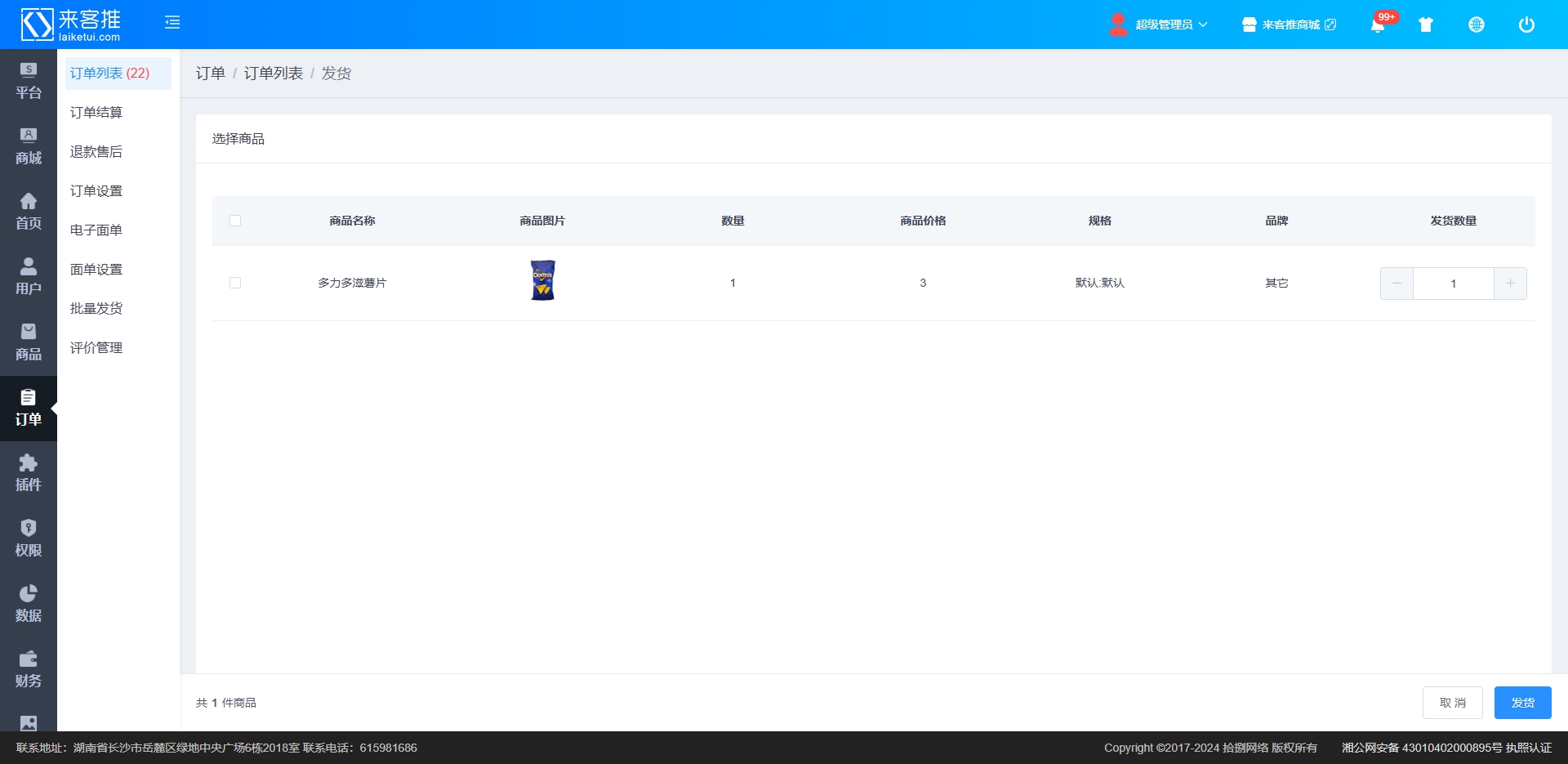1568x764 pixels.
Task: Decrease shipping quantity with minus button
Action: [x=1396, y=284]
